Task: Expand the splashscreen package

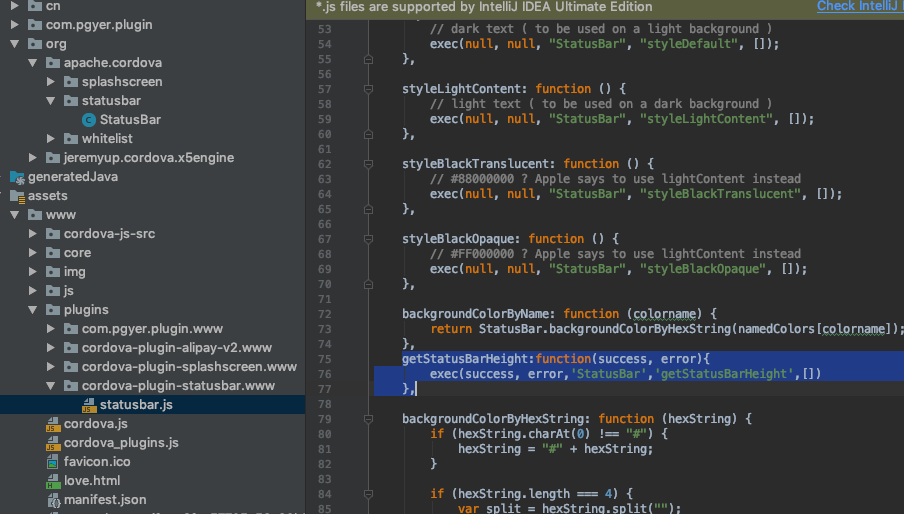Action: (51, 82)
